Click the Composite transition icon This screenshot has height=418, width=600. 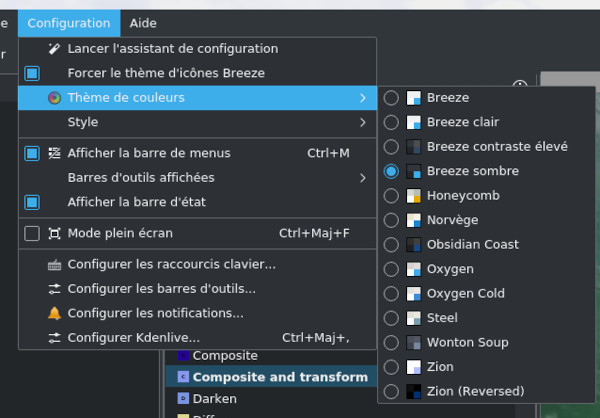point(183,355)
